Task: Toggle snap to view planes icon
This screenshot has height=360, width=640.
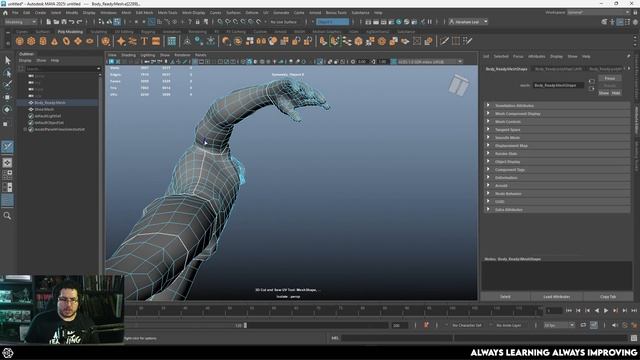Action: coord(251,22)
